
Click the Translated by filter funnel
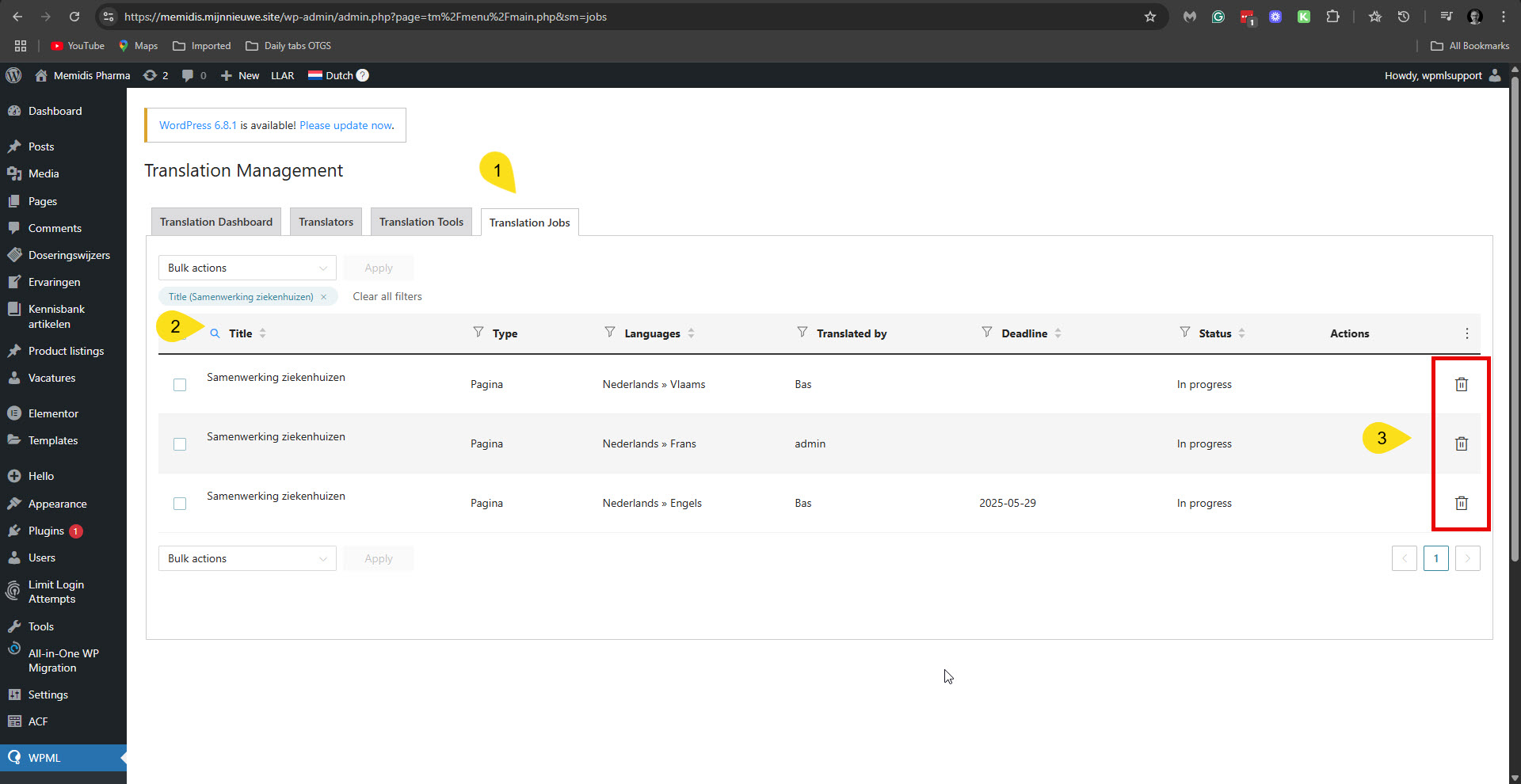[802, 333]
